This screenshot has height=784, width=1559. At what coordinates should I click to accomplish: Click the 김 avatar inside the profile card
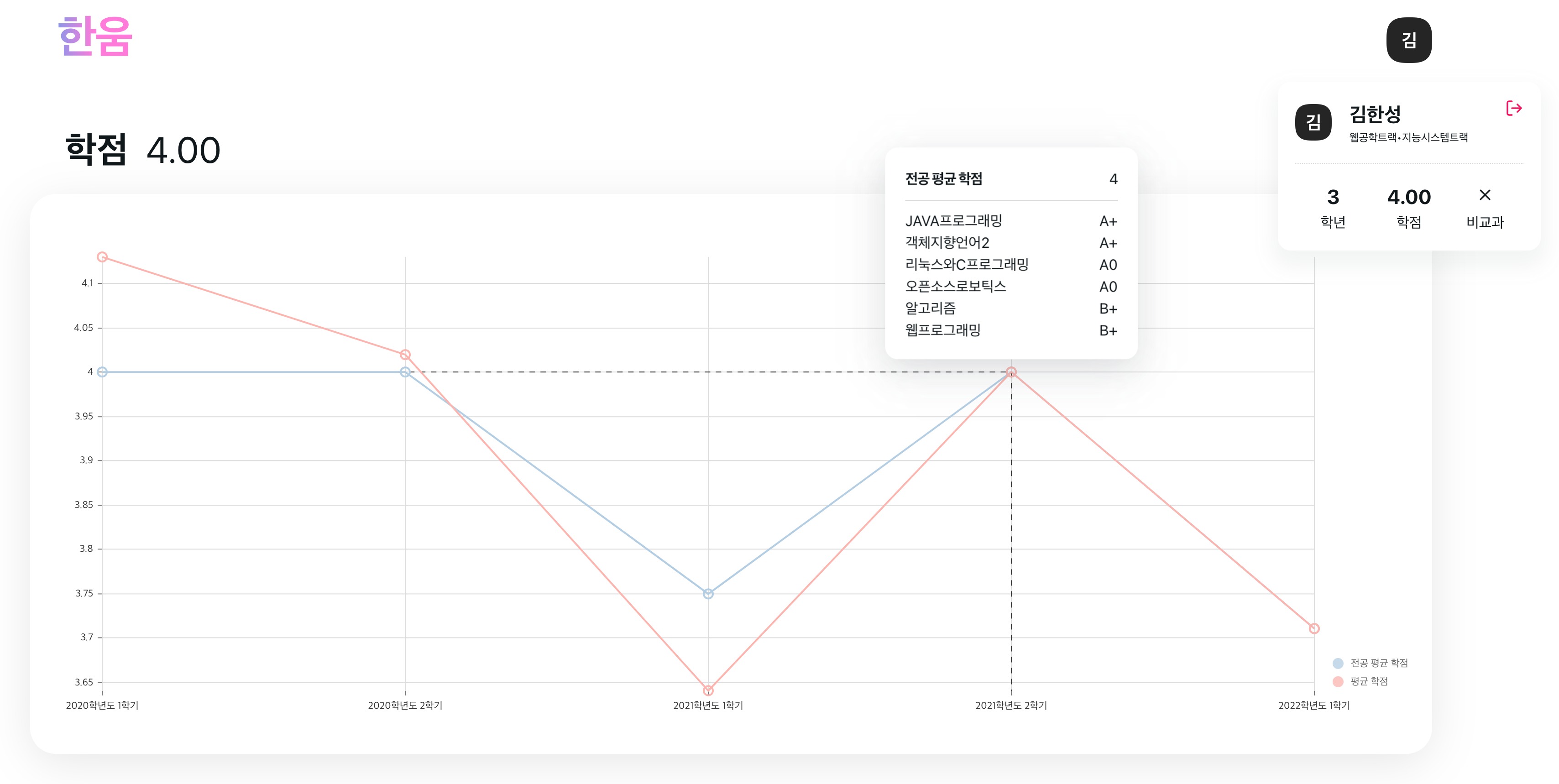click(x=1313, y=121)
